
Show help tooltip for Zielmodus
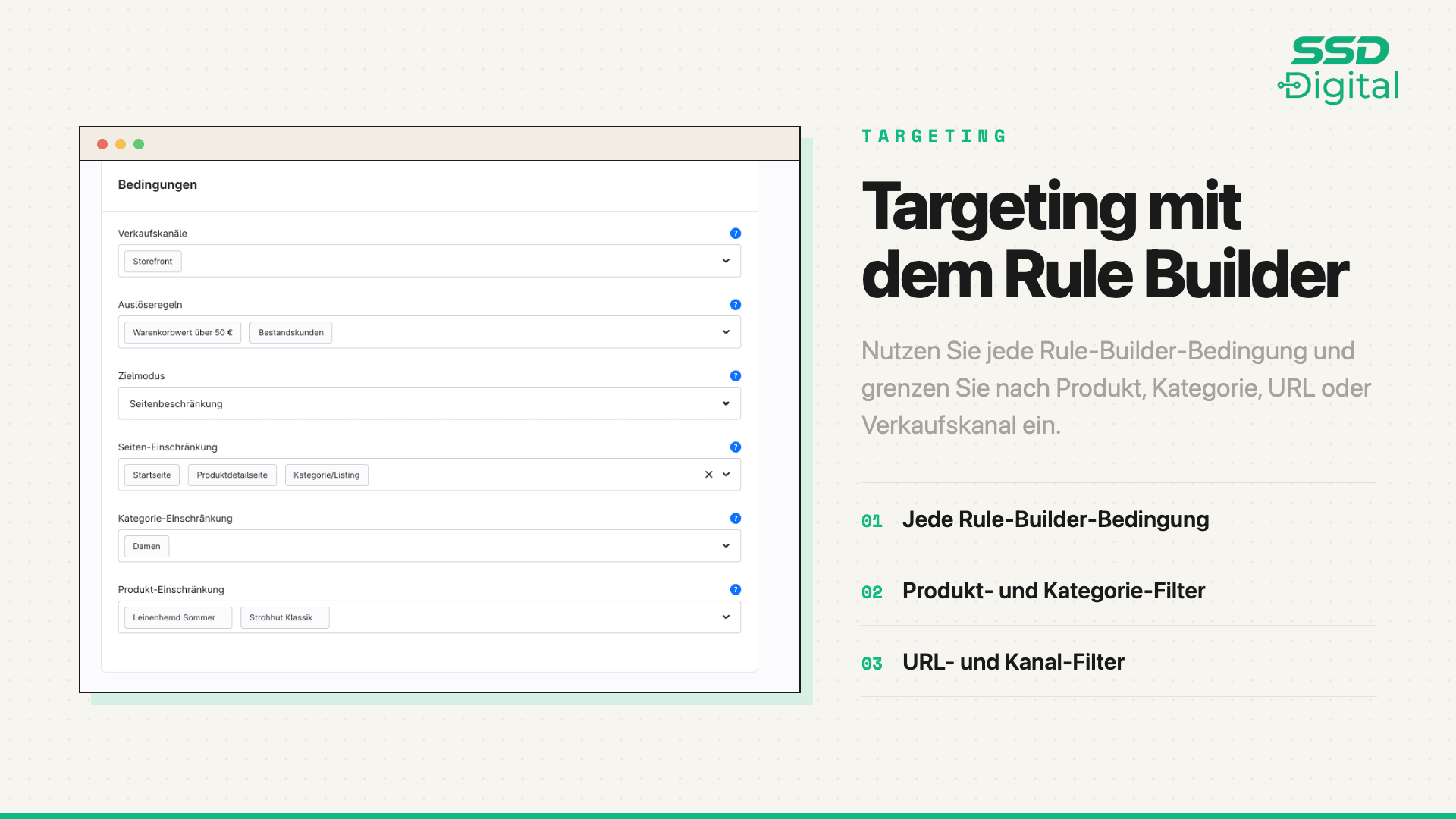(735, 376)
